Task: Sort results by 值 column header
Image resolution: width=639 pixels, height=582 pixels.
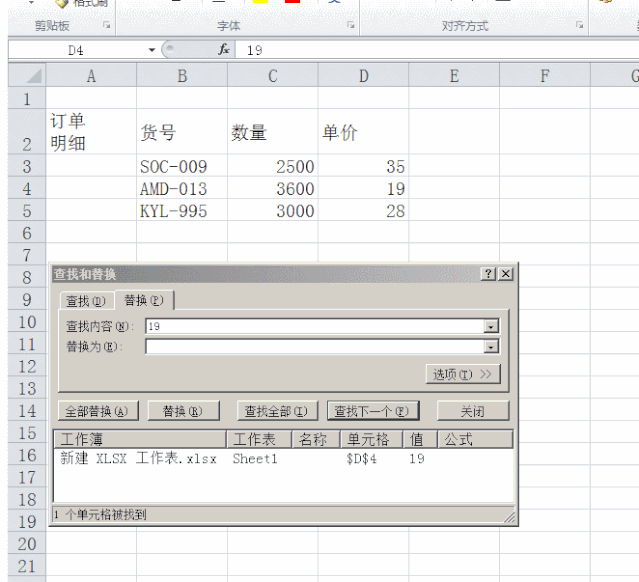Action: click(x=421, y=439)
